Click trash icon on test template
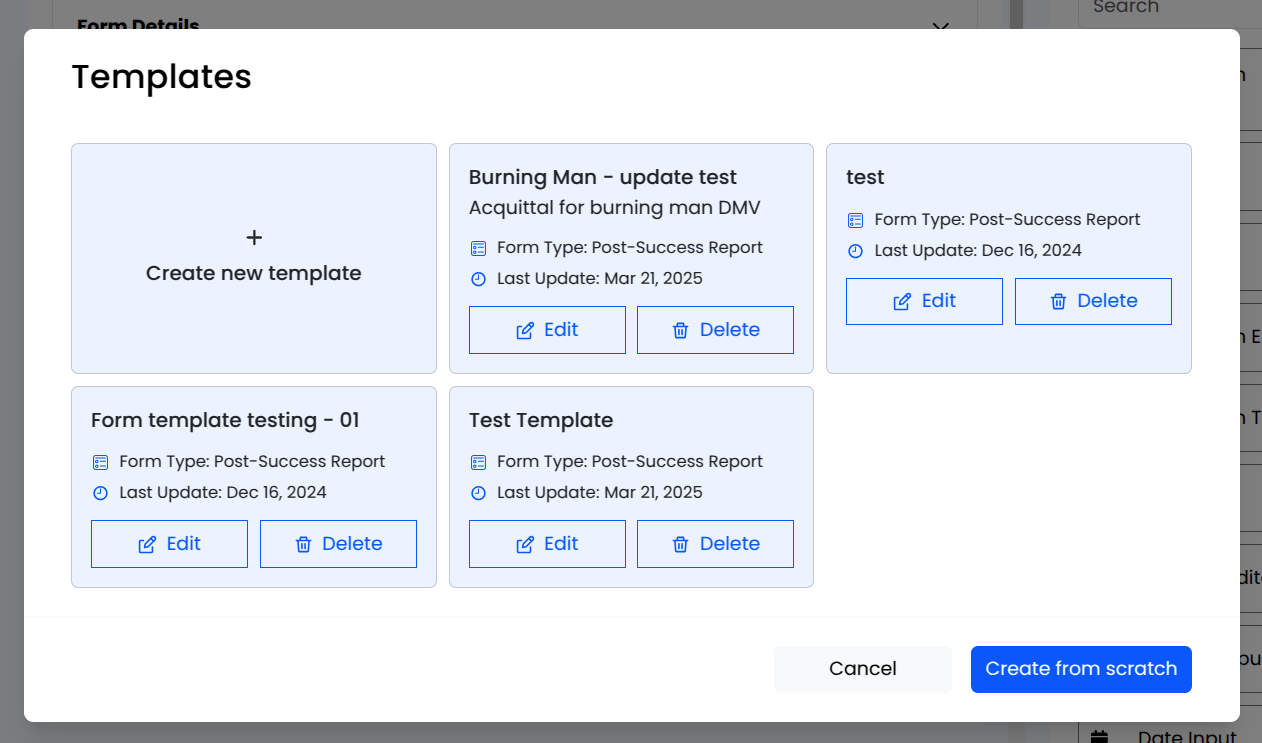This screenshot has width=1262, height=743. (1058, 302)
